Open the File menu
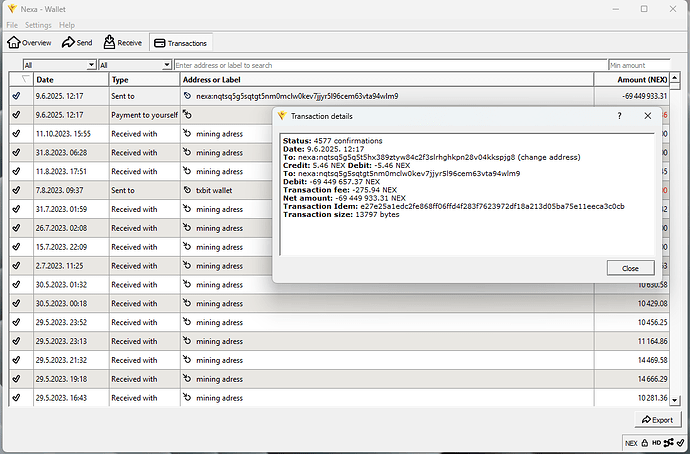This screenshot has width=690, height=454. click(x=12, y=25)
